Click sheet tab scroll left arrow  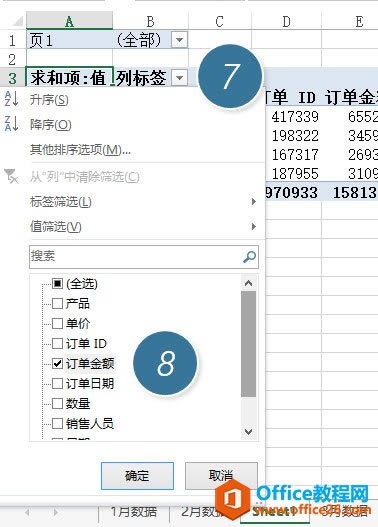pos(27,513)
